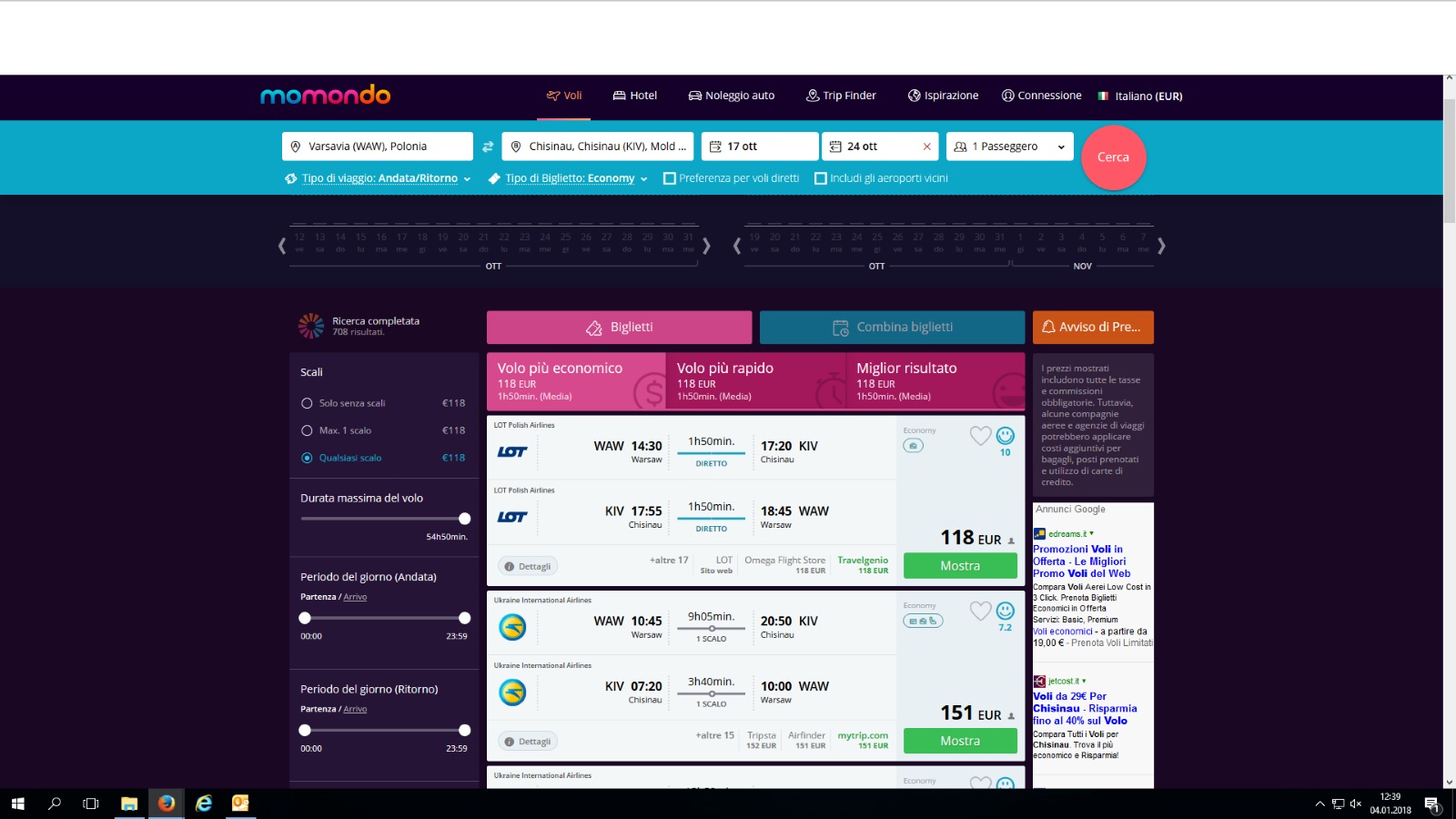Switch to Firefox on taskbar
This screenshot has width=1456, height=819.
[166, 804]
